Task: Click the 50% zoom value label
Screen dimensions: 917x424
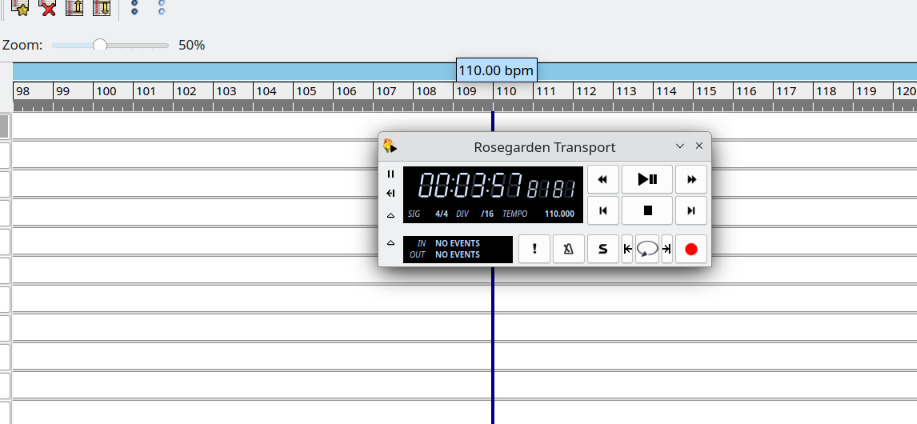Action: coord(191,45)
